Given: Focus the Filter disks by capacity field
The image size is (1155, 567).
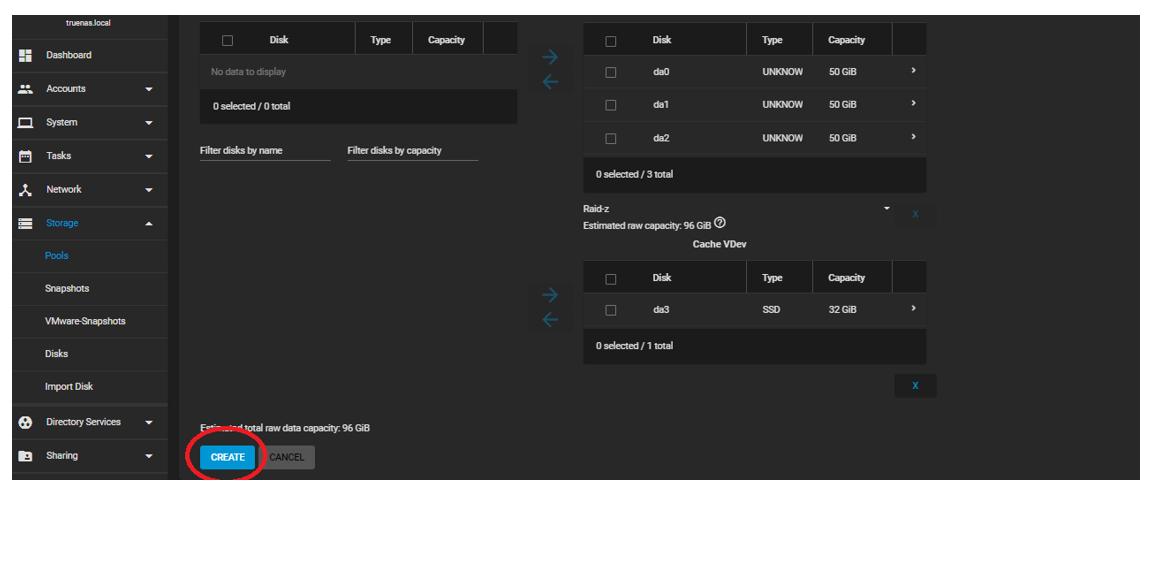Looking at the screenshot, I should [412, 150].
